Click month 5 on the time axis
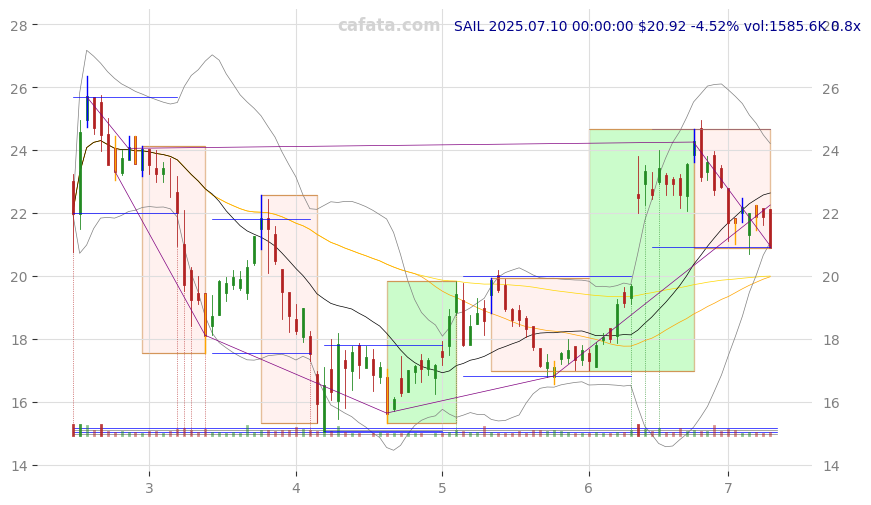This screenshot has height=505, width=871. click(x=443, y=488)
